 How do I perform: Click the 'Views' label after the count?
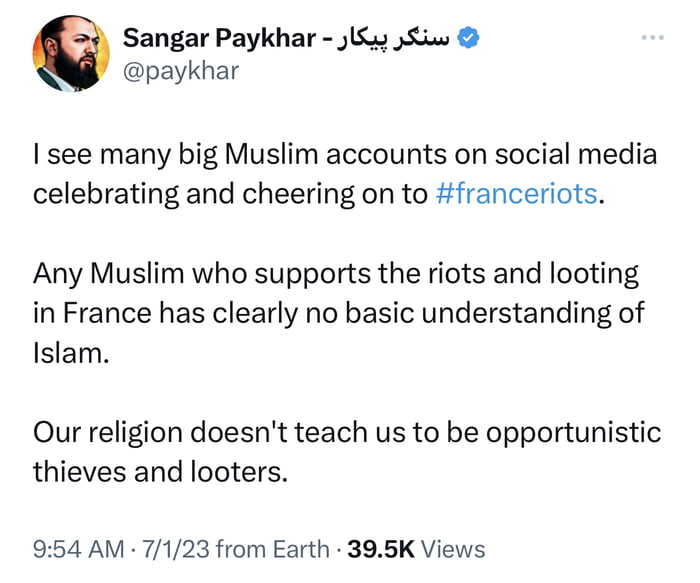tap(453, 548)
